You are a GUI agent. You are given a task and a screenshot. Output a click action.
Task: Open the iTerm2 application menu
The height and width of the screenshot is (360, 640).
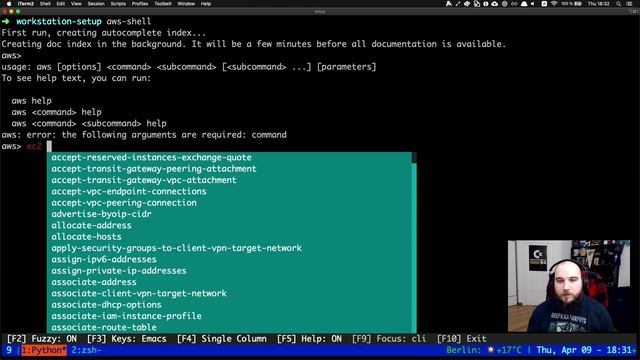(x=26, y=4)
